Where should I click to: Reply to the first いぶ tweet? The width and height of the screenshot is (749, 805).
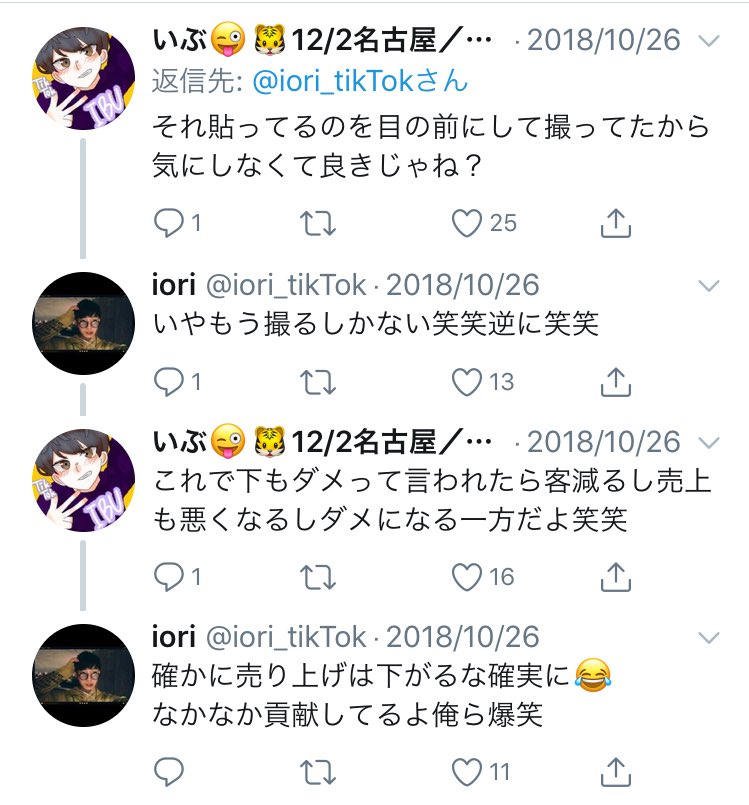(168, 222)
